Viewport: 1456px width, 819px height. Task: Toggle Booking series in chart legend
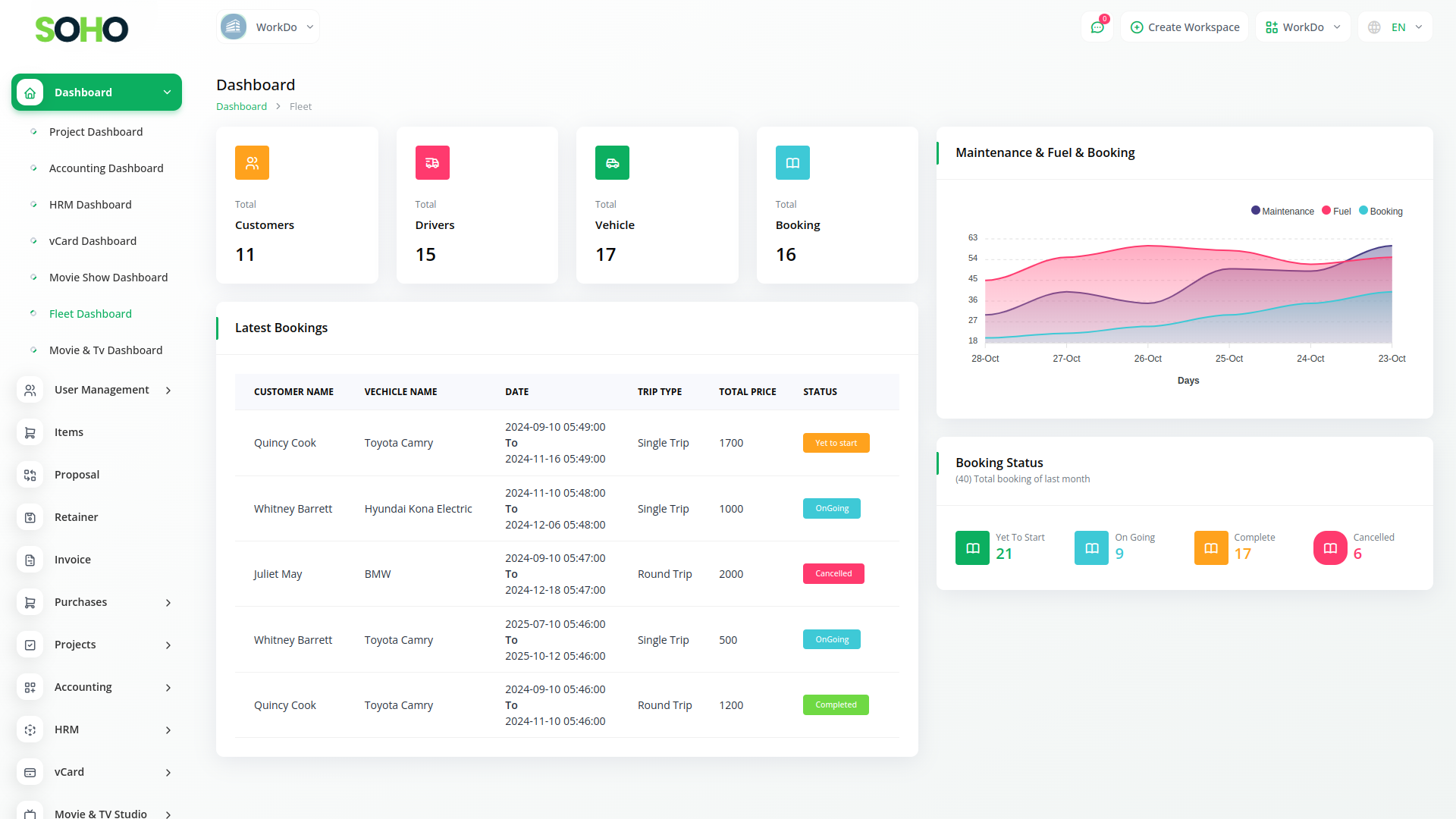point(1381,212)
